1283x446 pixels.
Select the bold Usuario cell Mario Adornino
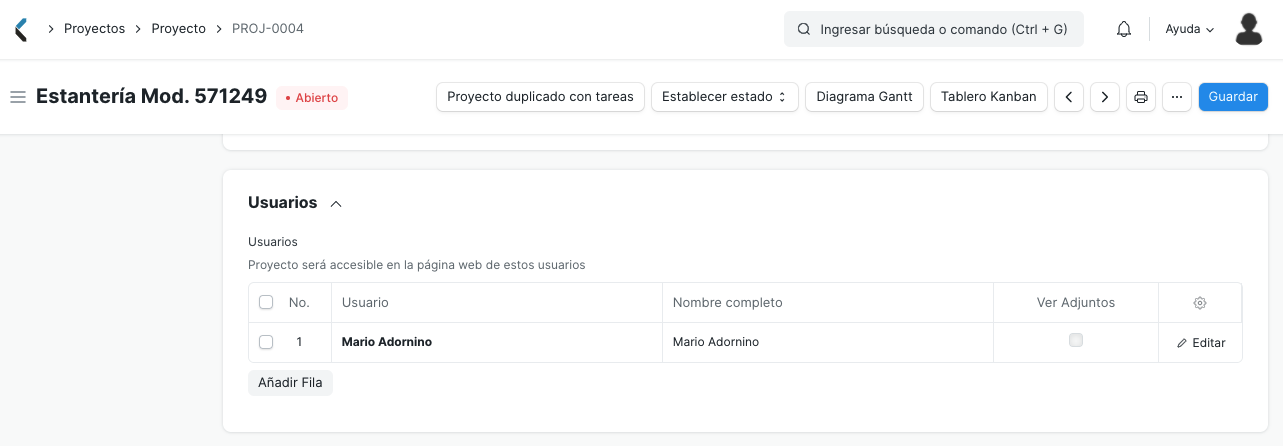coord(496,342)
